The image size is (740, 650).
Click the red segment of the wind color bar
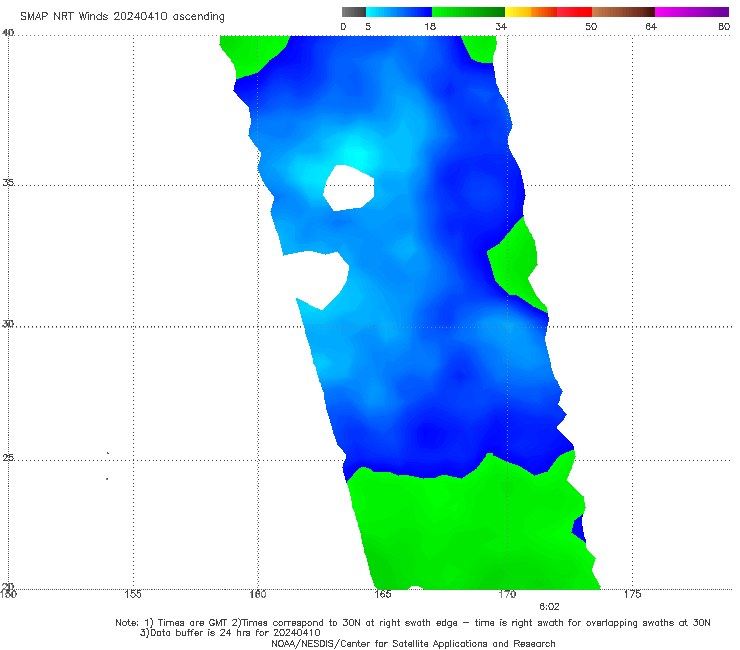[x=574, y=12]
